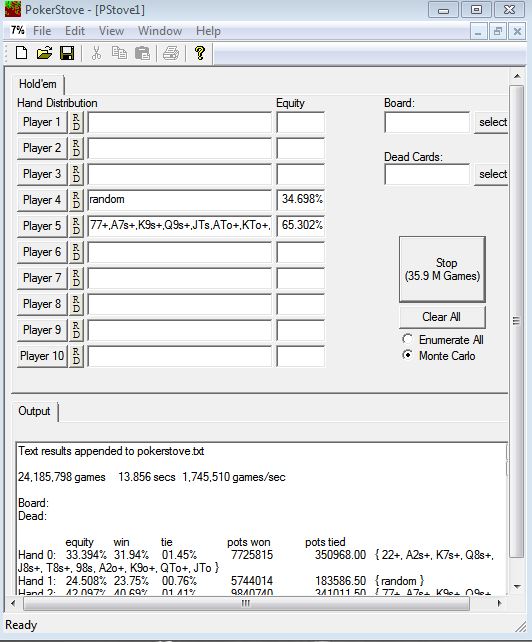
Task: Click the Player 7 button
Action: pyautogui.click(x=42, y=278)
